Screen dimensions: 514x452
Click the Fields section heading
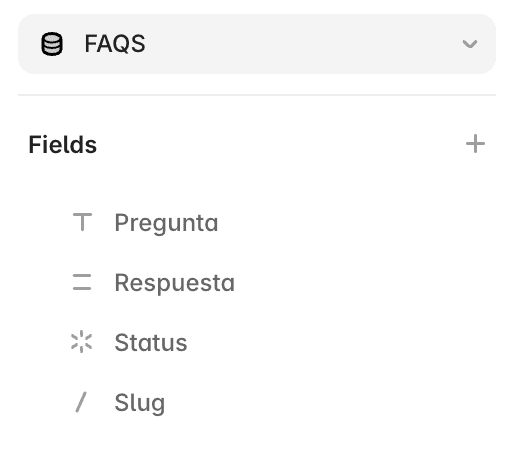pos(63,144)
